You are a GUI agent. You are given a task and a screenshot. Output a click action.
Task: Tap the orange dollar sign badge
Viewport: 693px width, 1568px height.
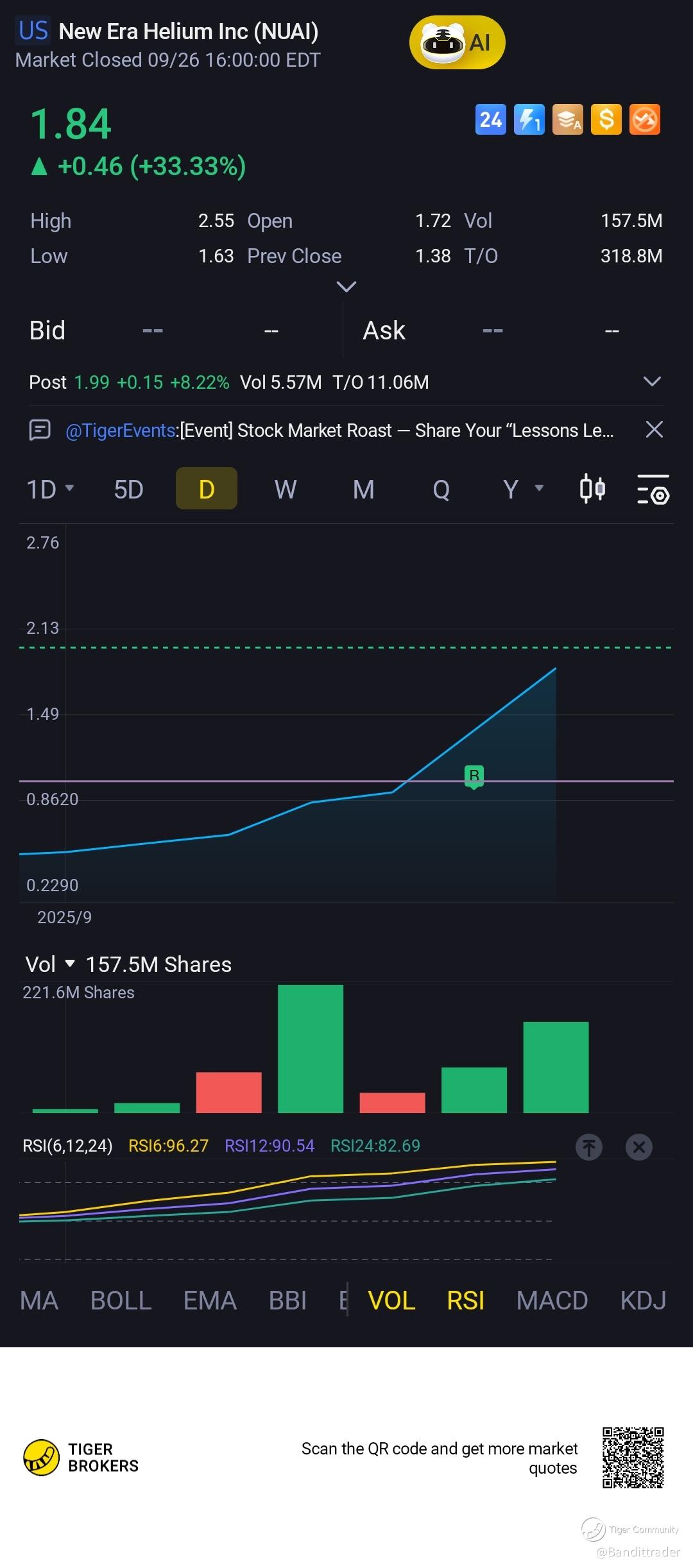click(606, 119)
